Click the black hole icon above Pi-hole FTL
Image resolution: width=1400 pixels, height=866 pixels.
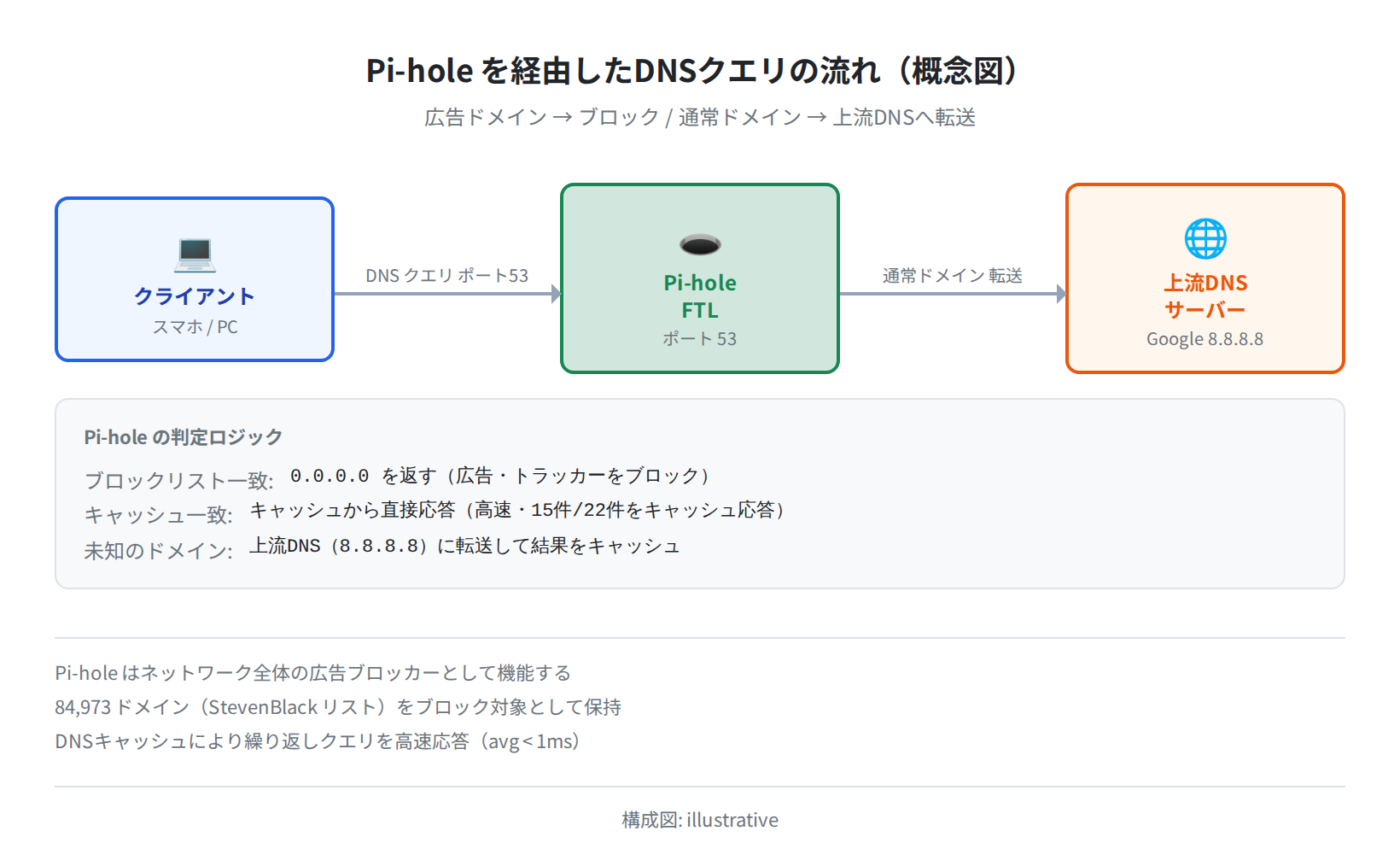(x=700, y=245)
